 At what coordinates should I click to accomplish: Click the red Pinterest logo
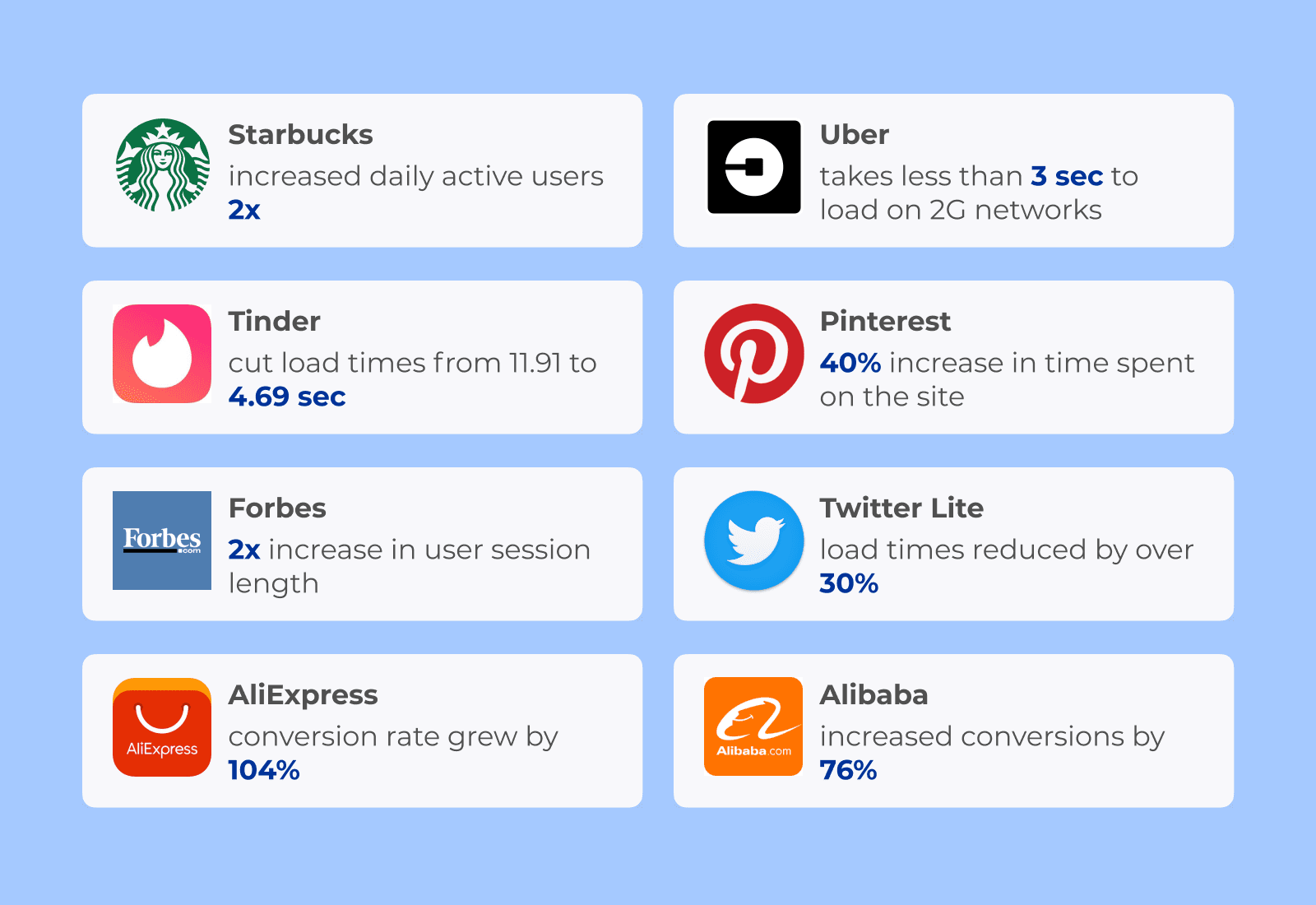coord(753,354)
